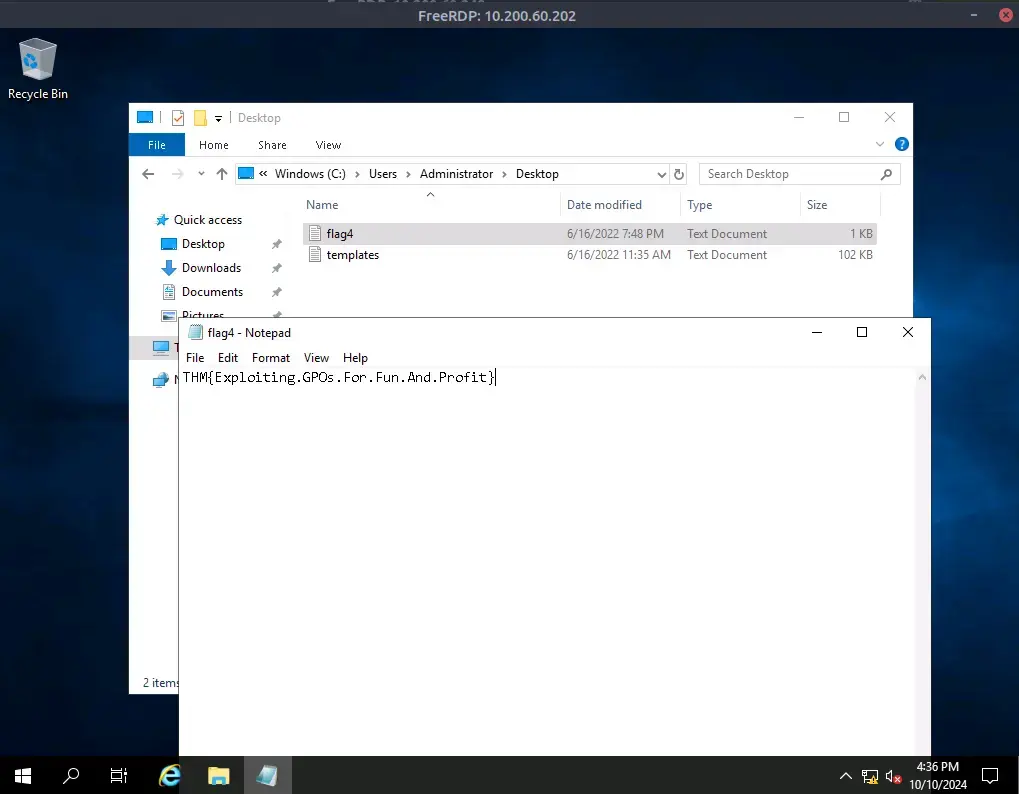Refresh the Desktop folder view
Image resolution: width=1019 pixels, height=794 pixels.
point(678,174)
